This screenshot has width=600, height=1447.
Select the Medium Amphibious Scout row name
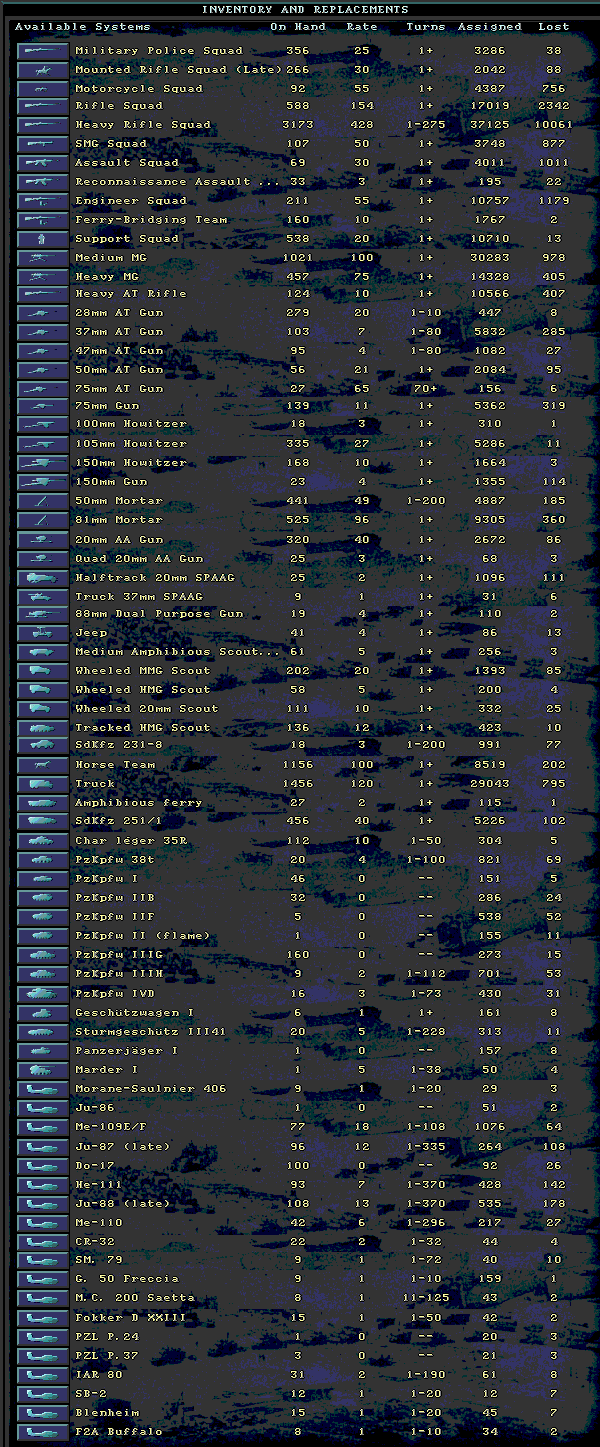coord(178,652)
